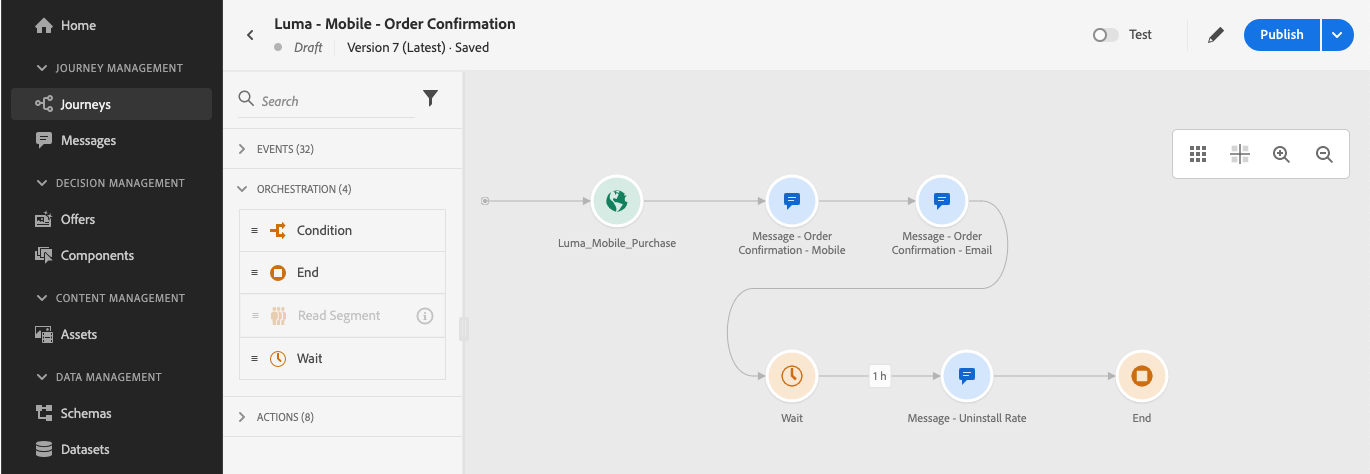Open the Home page in sidebar
This screenshot has height=474, width=1370.
[111, 25]
